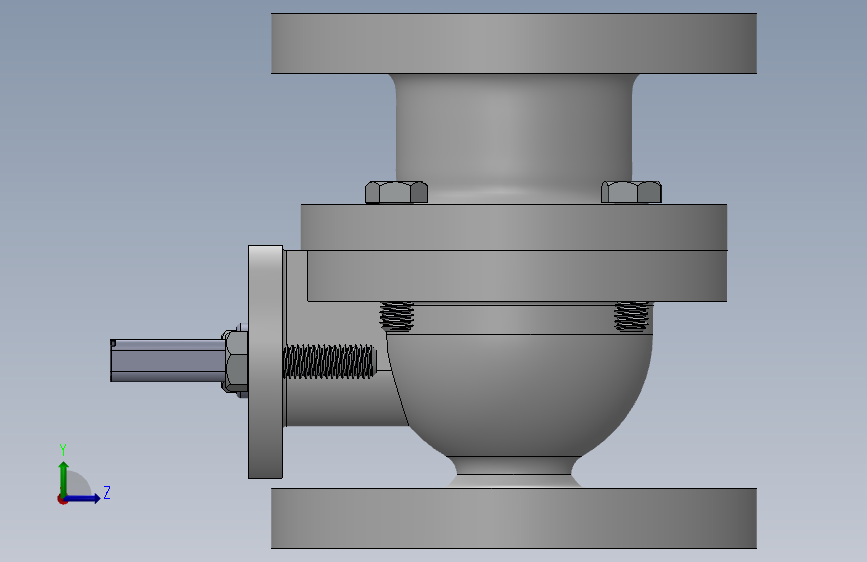Select the square drive shaft protruding left
The height and width of the screenshot is (562, 867).
[167, 360]
